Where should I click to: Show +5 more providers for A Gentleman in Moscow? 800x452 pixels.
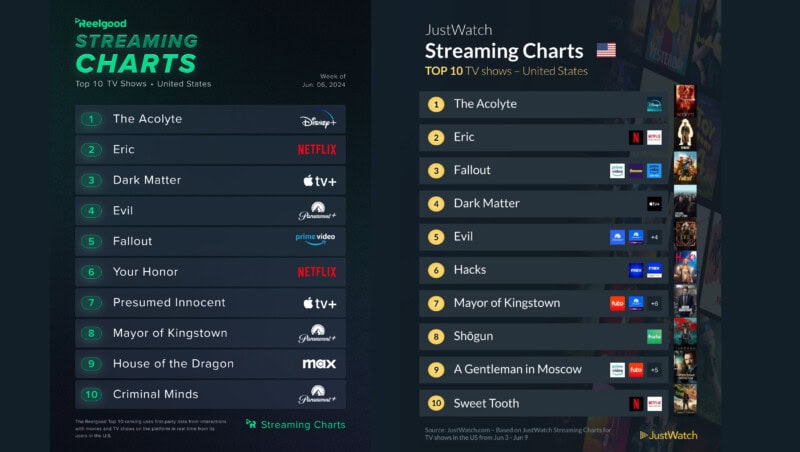tap(654, 369)
